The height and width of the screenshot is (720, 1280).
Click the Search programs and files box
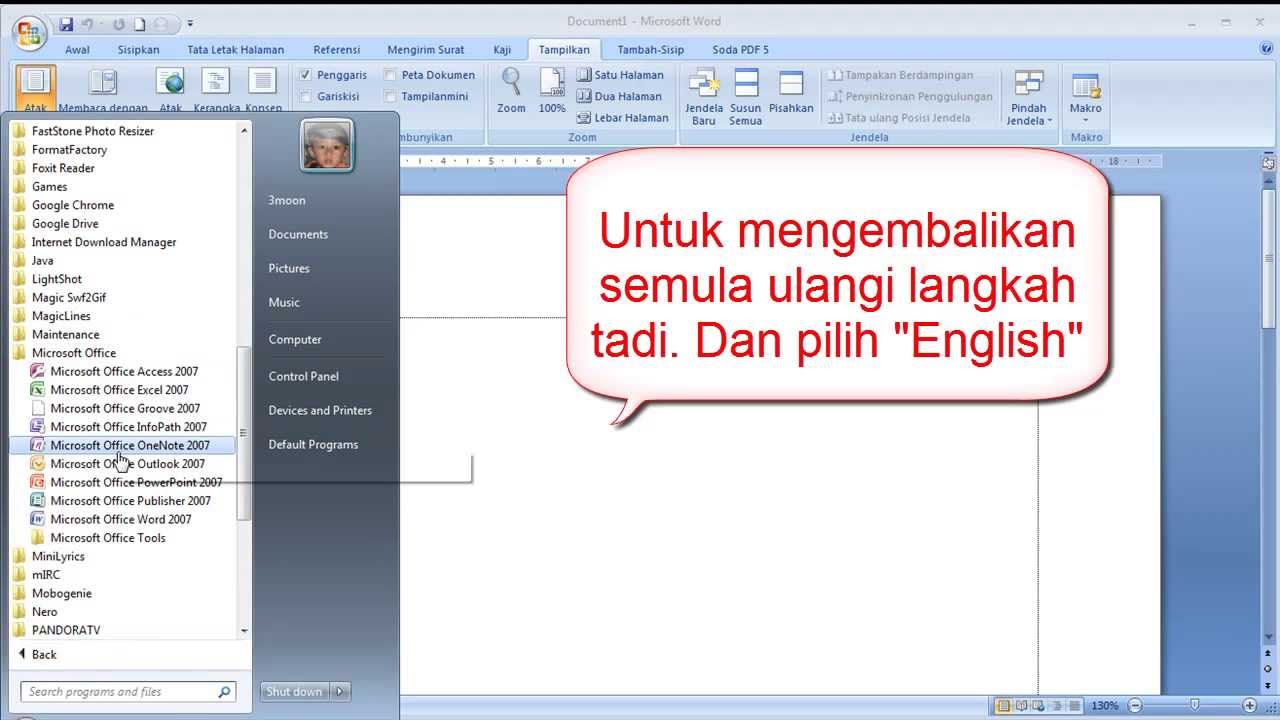pyautogui.click(x=128, y=692)
